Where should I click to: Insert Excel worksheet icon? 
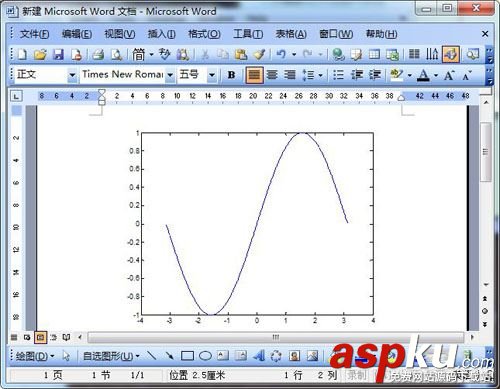pyautogui.click(x=392, y=54)
